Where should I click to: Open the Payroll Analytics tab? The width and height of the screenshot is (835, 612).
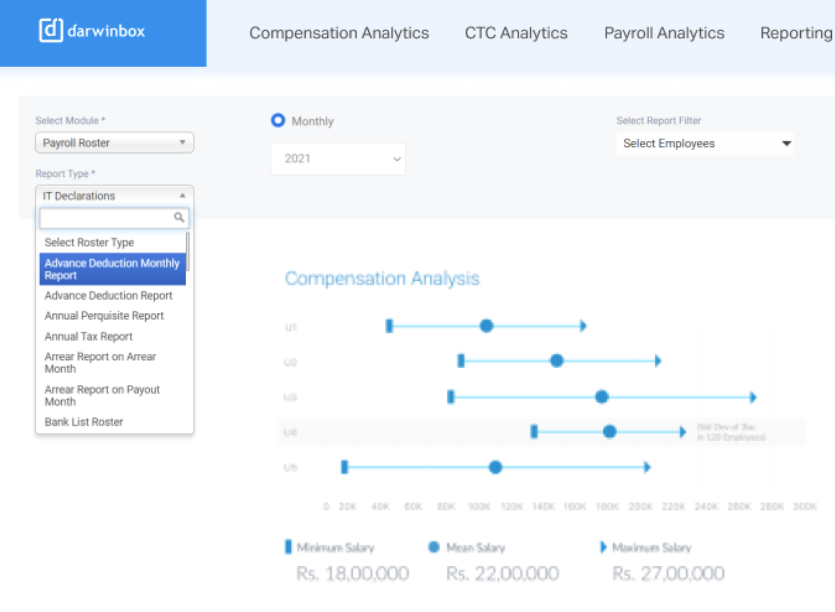pyautogui.click(x=663, y=33)
